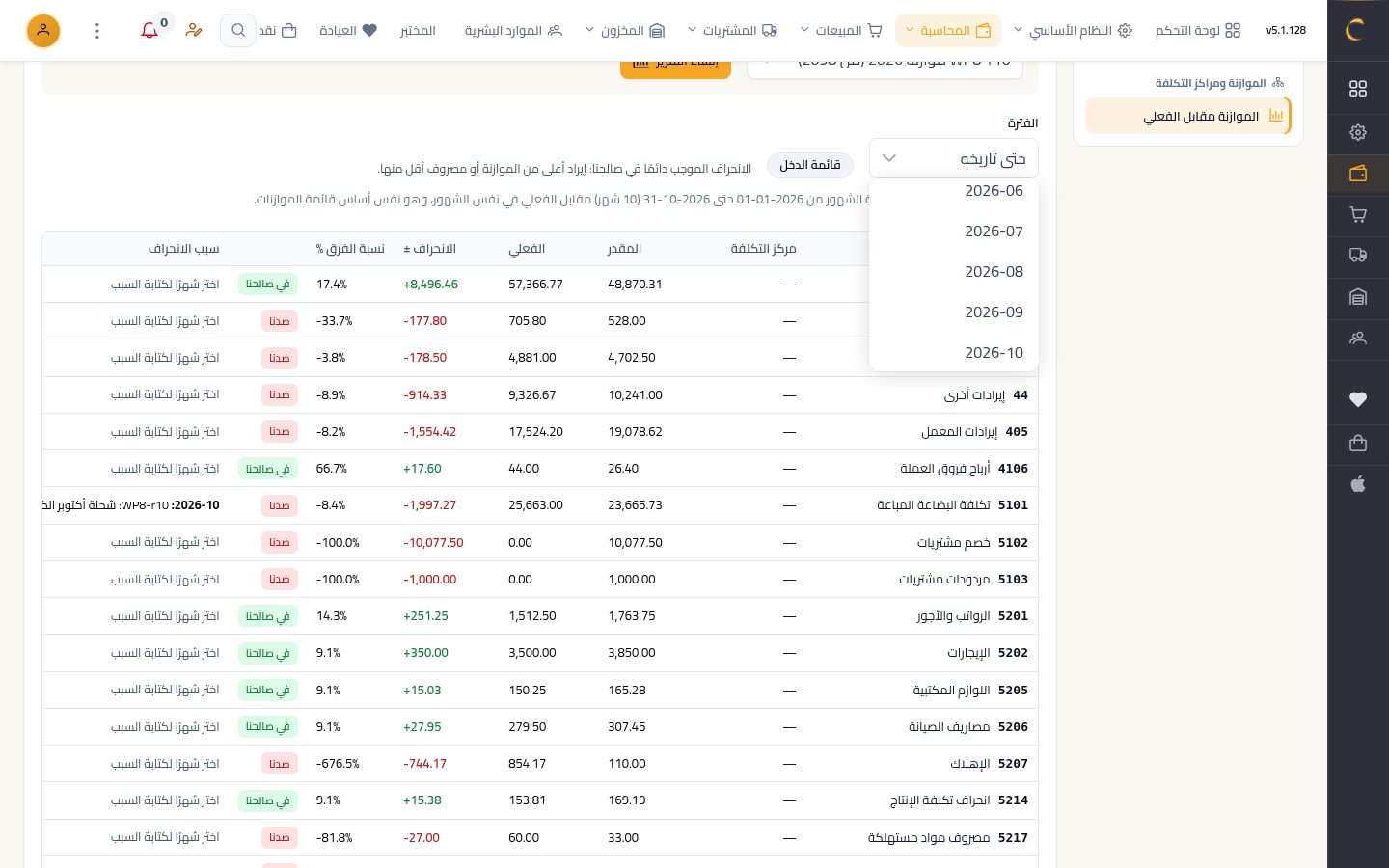The width and height of the screenshot is (1389, 868).
Task: Go to لوحة التحكم dashboard
Action: [x=1198, y=31]
